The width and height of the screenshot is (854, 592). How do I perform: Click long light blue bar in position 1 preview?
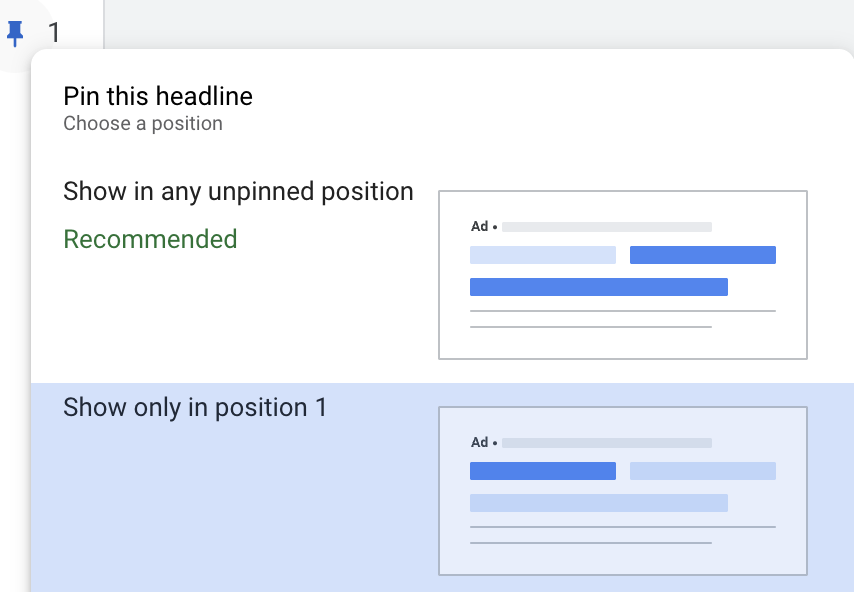[x=599, y=503]
